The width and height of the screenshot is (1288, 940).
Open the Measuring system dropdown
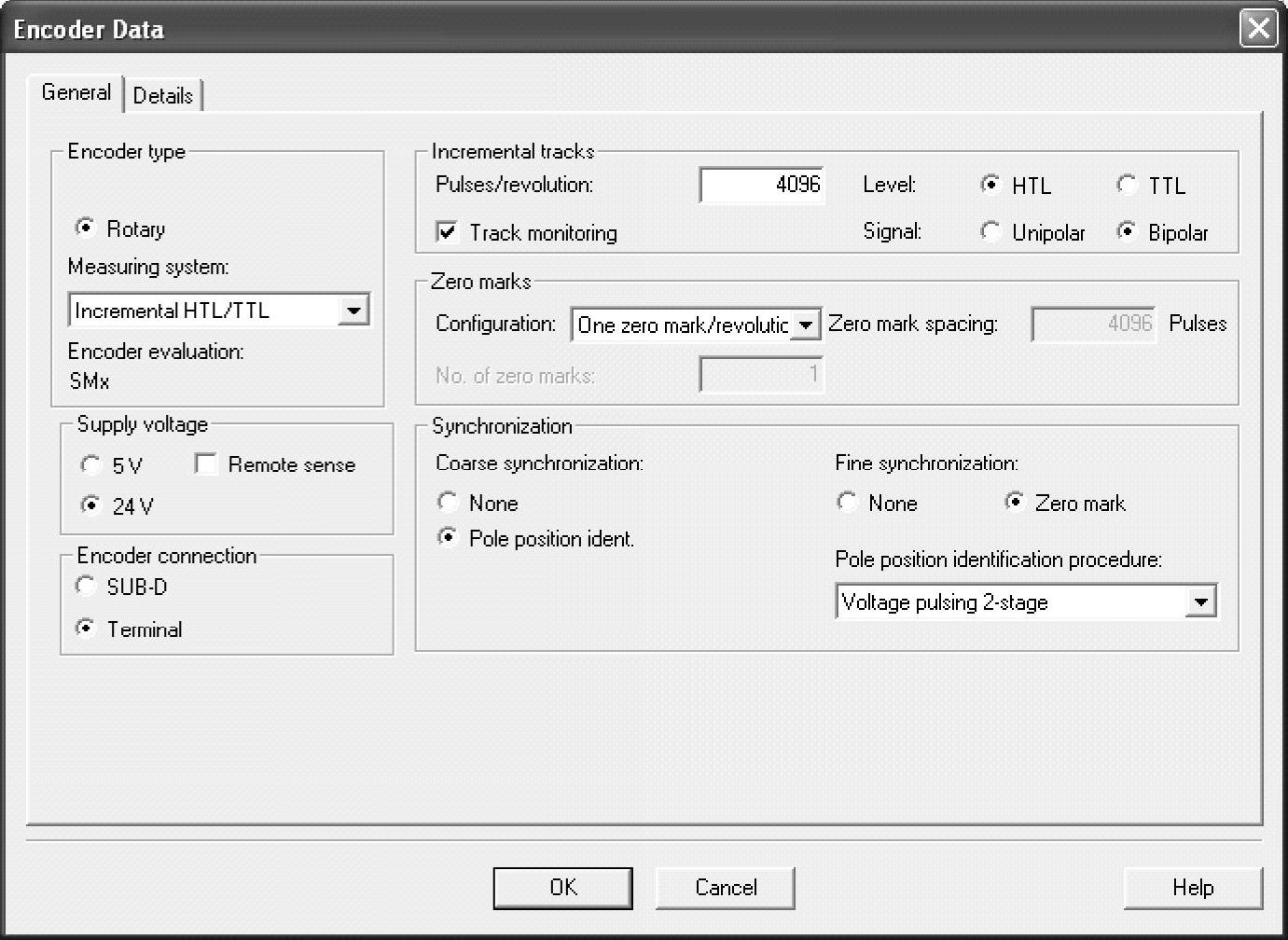[353, 311]
